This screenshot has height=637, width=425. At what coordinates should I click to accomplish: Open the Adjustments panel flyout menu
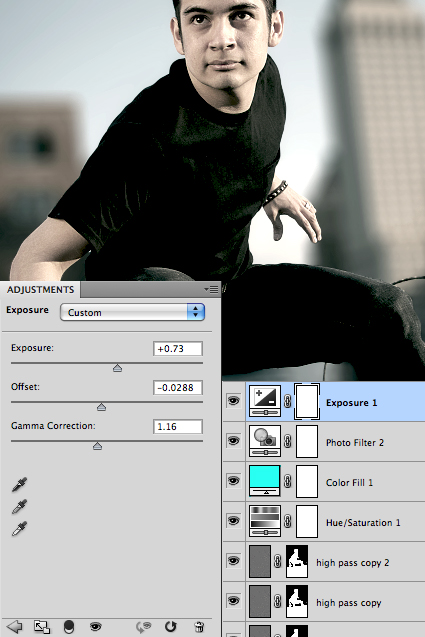tap(211, 289)
